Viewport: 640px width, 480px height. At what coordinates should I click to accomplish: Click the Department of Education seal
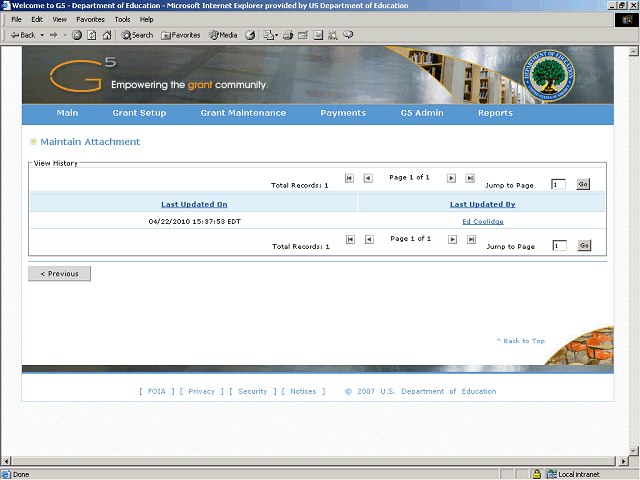tap(549, 76)
